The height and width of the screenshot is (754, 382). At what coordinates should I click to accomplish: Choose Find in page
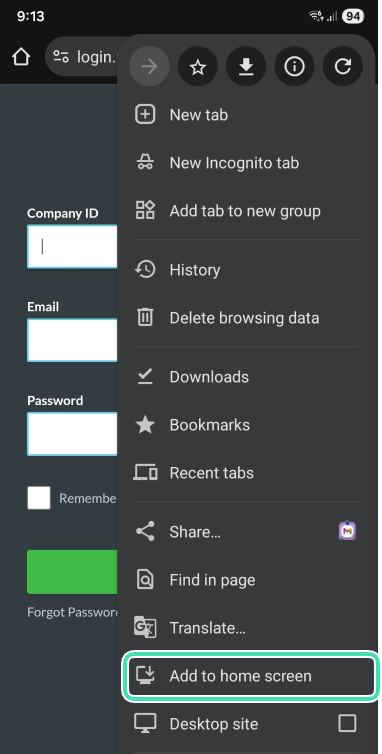[246, 580]
